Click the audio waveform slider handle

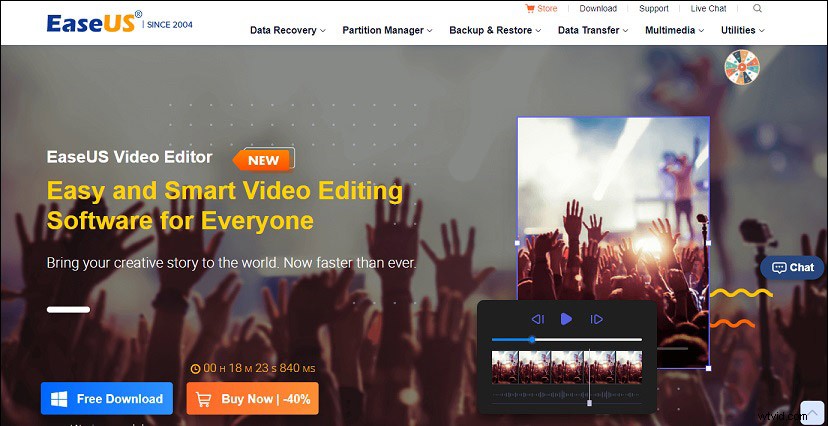(x=589, y=403)
